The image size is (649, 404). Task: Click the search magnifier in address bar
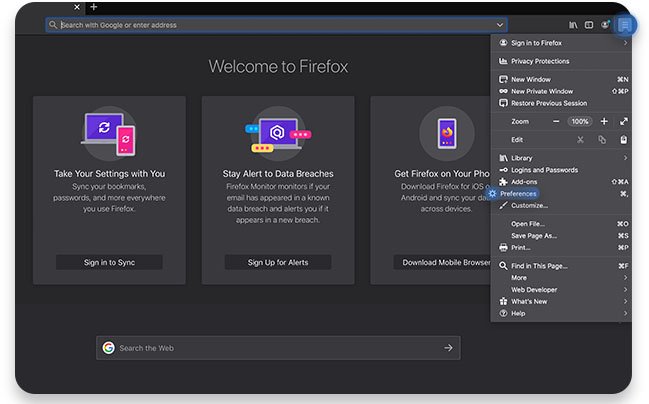point(53,25)
